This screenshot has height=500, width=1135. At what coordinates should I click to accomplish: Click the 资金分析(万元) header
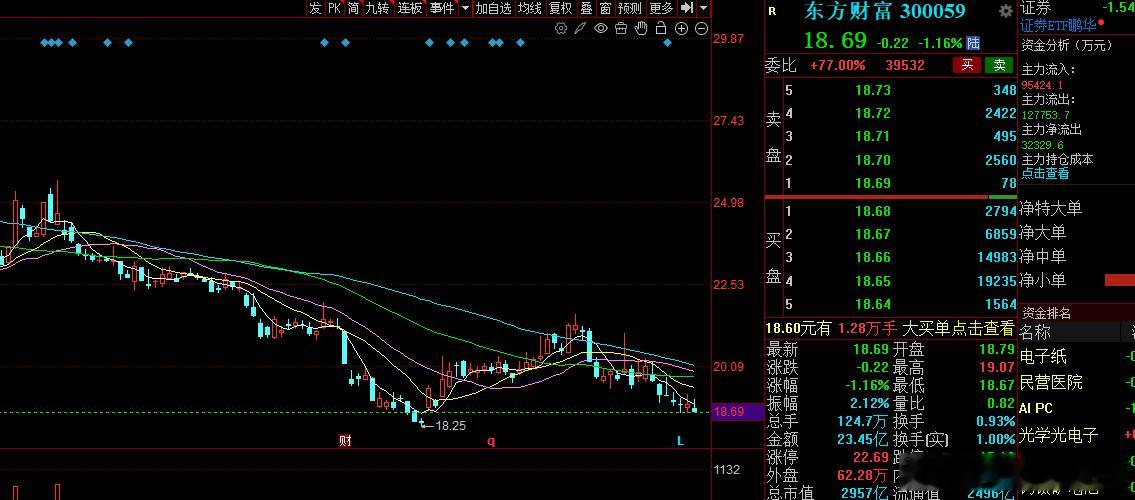(1066, 45)
